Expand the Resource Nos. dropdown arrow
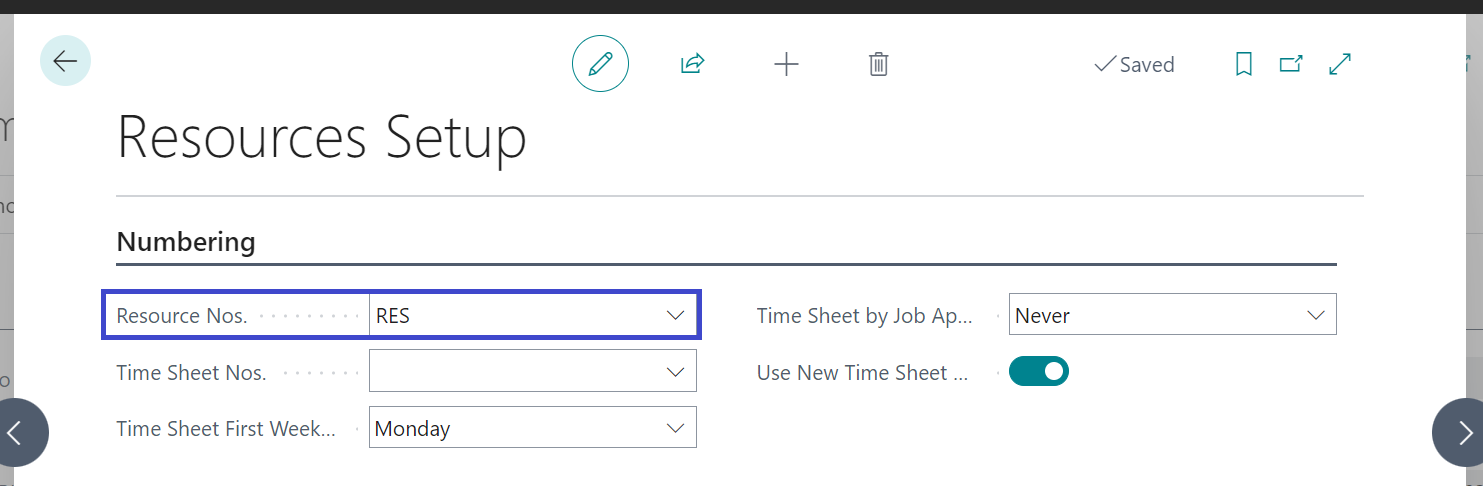The height and width of the screenshot is (486, 1483). (x=675, y=316)
